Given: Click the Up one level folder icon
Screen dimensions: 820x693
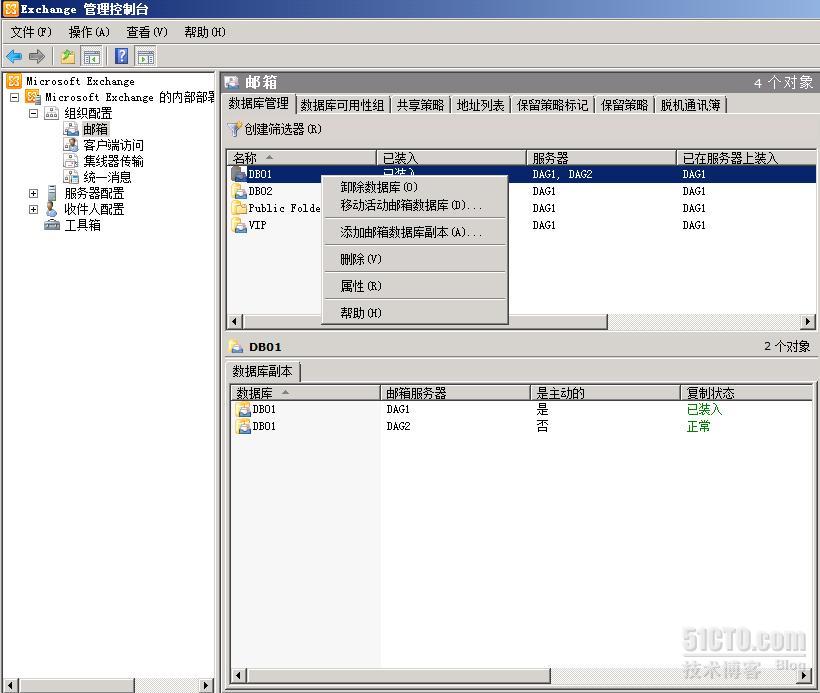Looking at the screenshot, I should click(67, 56).
